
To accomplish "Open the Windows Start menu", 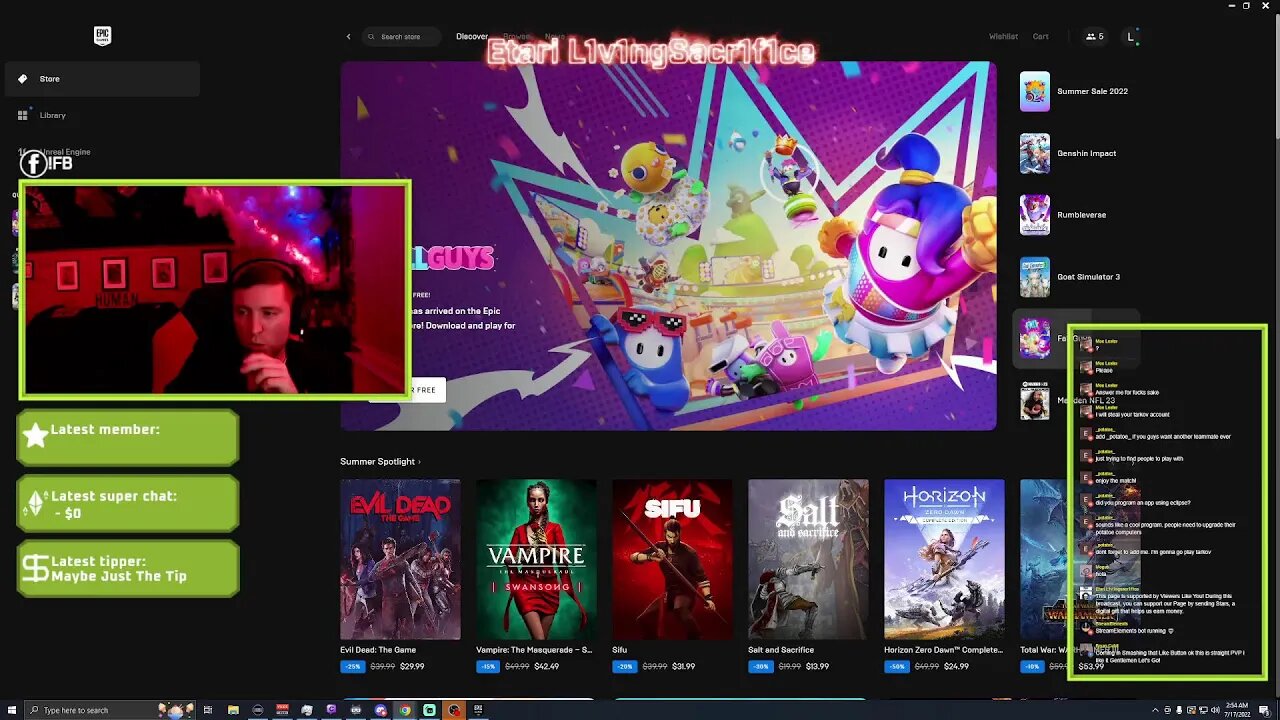I will coord(10,710).
